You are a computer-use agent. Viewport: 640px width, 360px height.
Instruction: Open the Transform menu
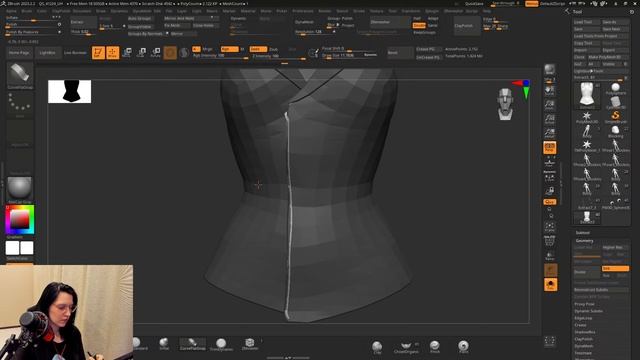click(411, 11)
